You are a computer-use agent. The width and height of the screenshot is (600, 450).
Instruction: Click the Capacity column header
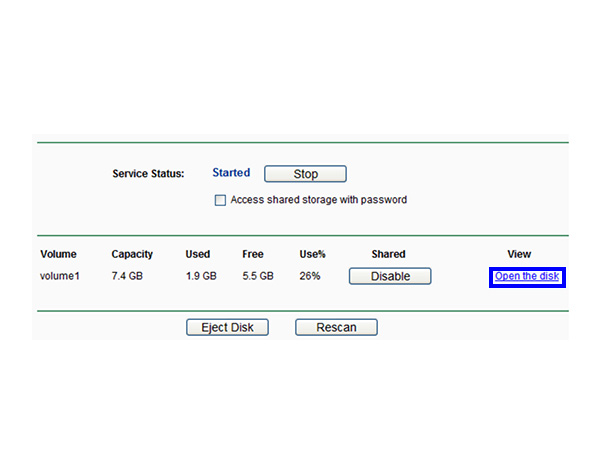pyautogui.click(x=132, y=254)
